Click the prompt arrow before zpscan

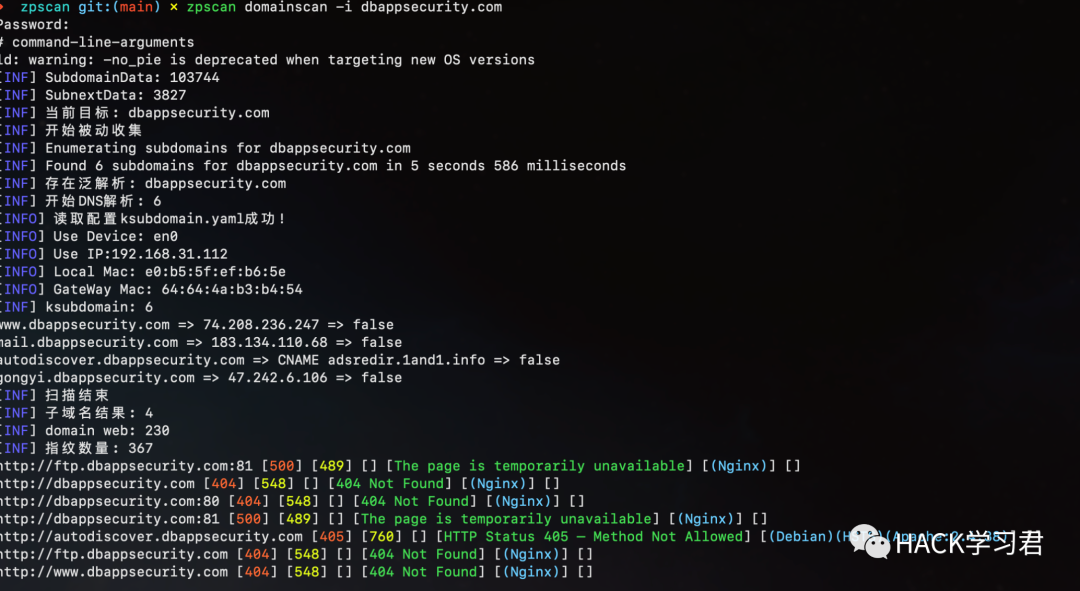[x=2, y=7]
